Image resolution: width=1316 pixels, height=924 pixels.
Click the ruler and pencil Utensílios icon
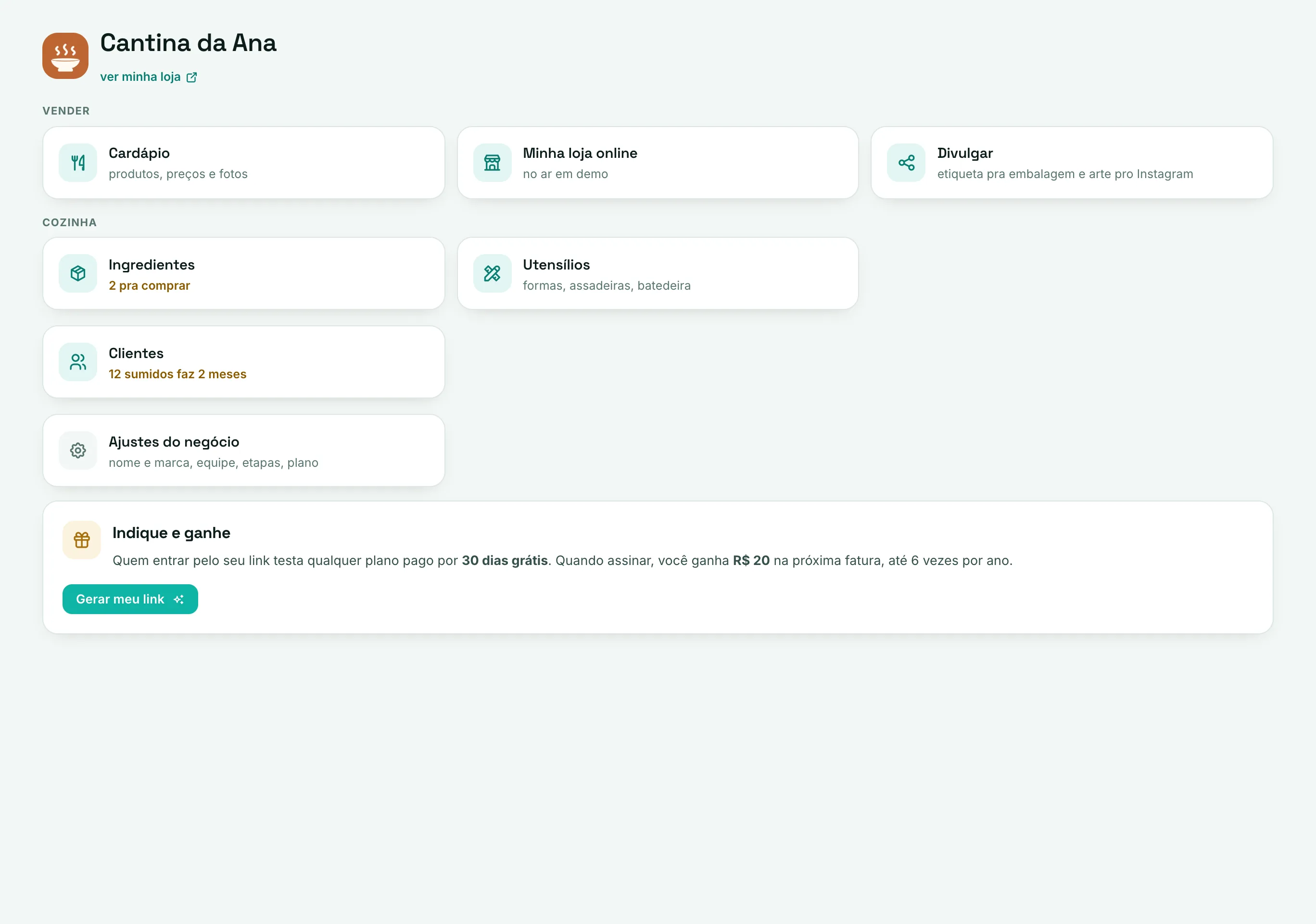[493, 273]
